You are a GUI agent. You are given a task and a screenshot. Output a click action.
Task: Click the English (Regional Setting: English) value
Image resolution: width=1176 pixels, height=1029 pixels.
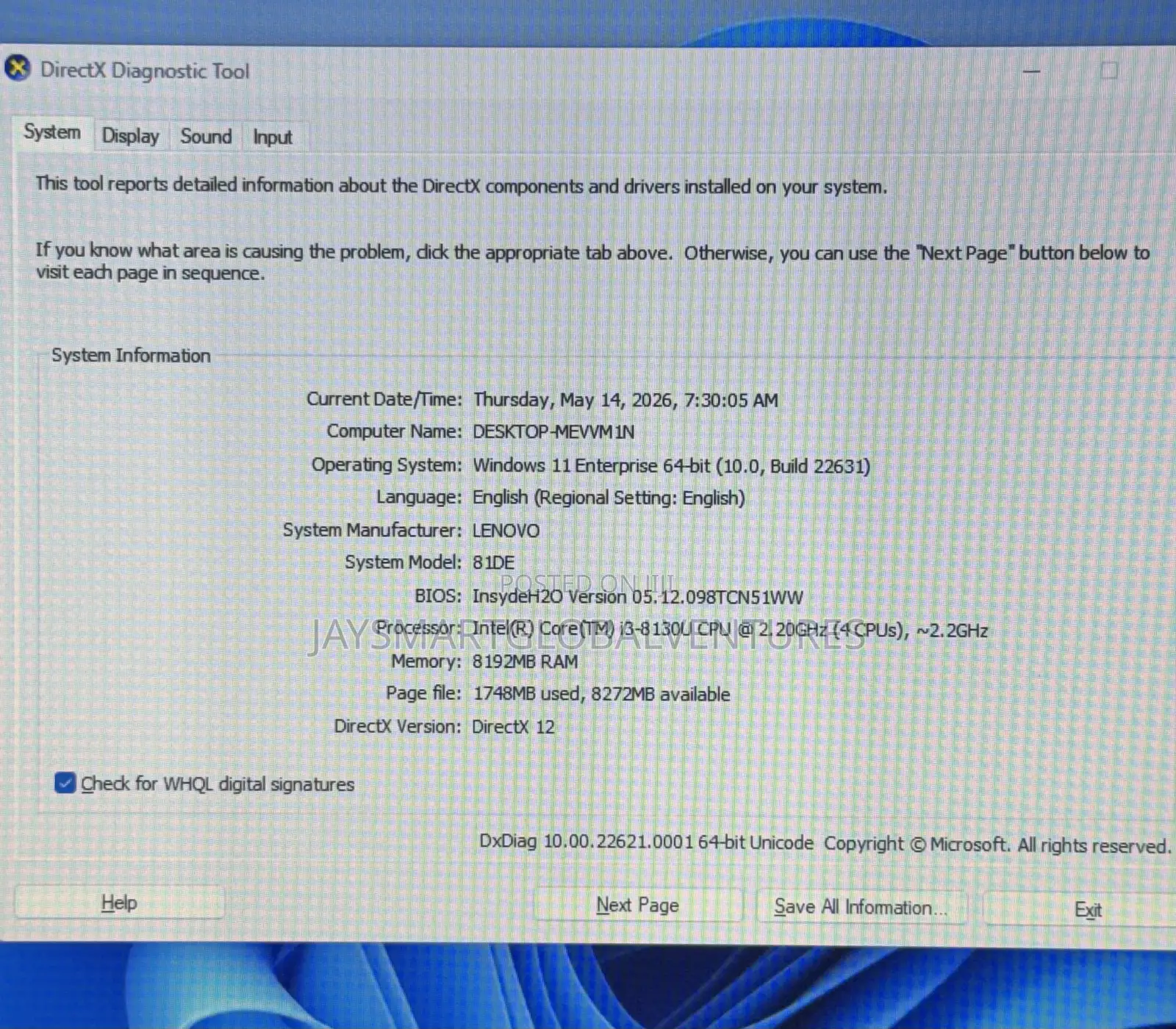[x=609, y=498]
